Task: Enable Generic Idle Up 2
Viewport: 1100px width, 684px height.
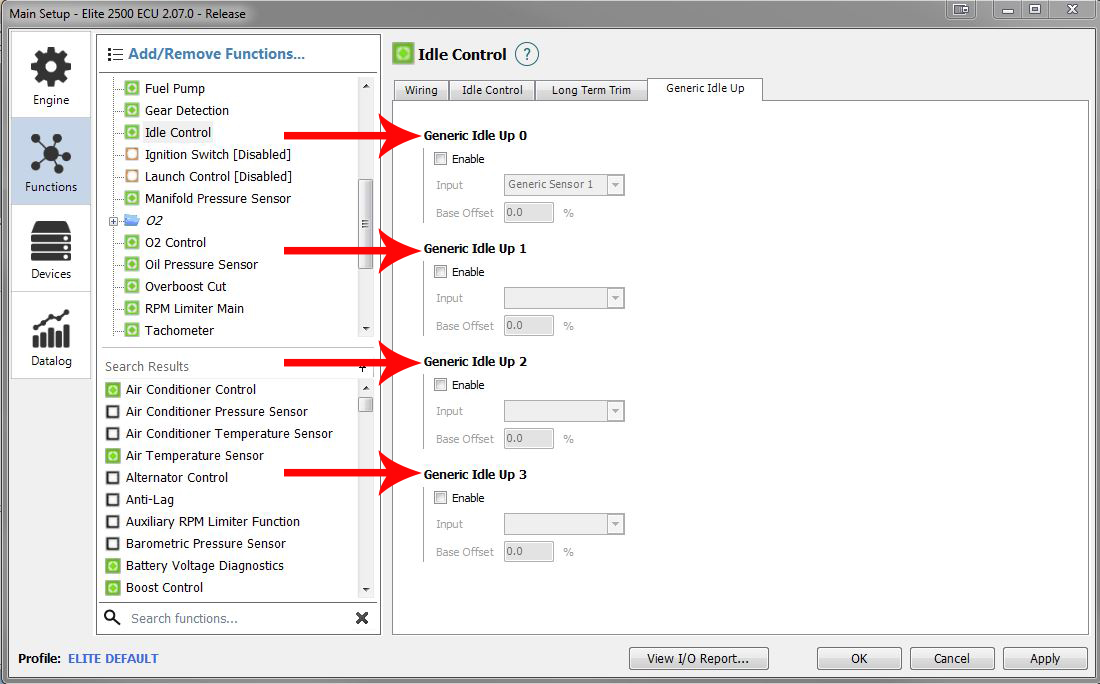Action: pyautogui.click(x=441, y=384)
